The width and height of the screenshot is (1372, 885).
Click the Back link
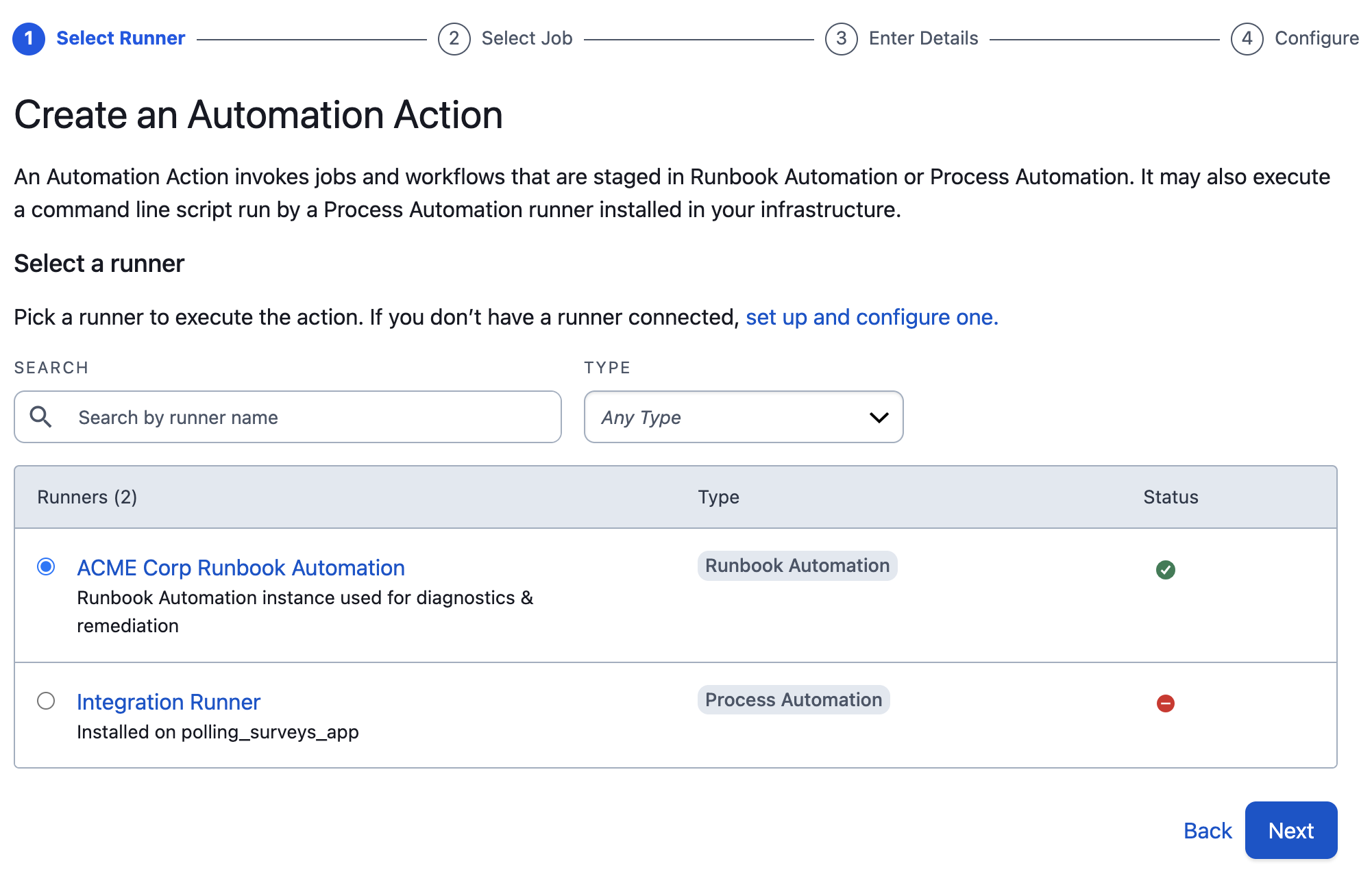click(x=1208, y=830)
